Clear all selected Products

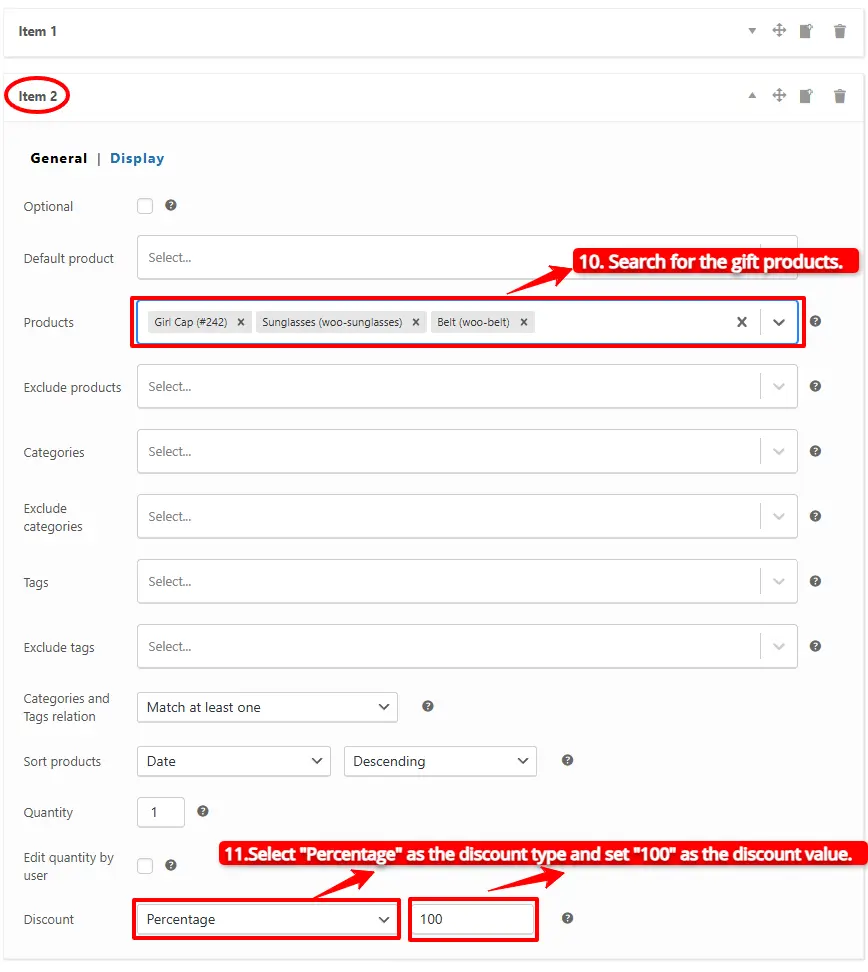pyautogui.click(x=742, y=322)
